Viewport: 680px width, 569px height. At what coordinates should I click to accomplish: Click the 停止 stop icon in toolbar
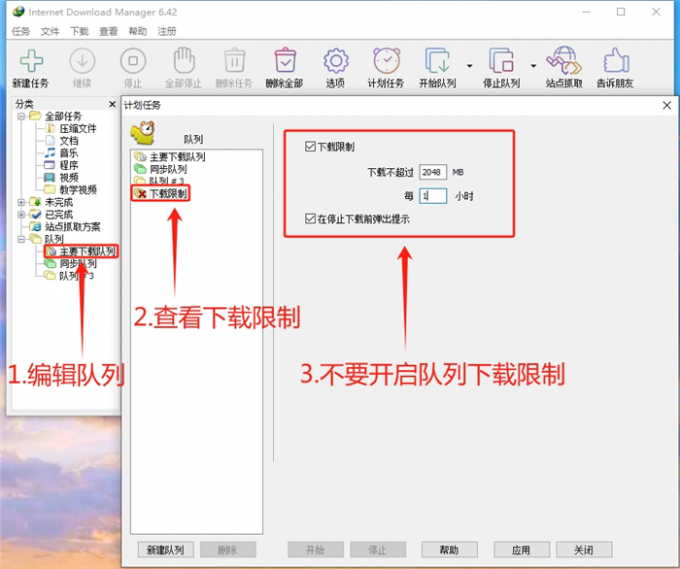(x=133, y=61)
